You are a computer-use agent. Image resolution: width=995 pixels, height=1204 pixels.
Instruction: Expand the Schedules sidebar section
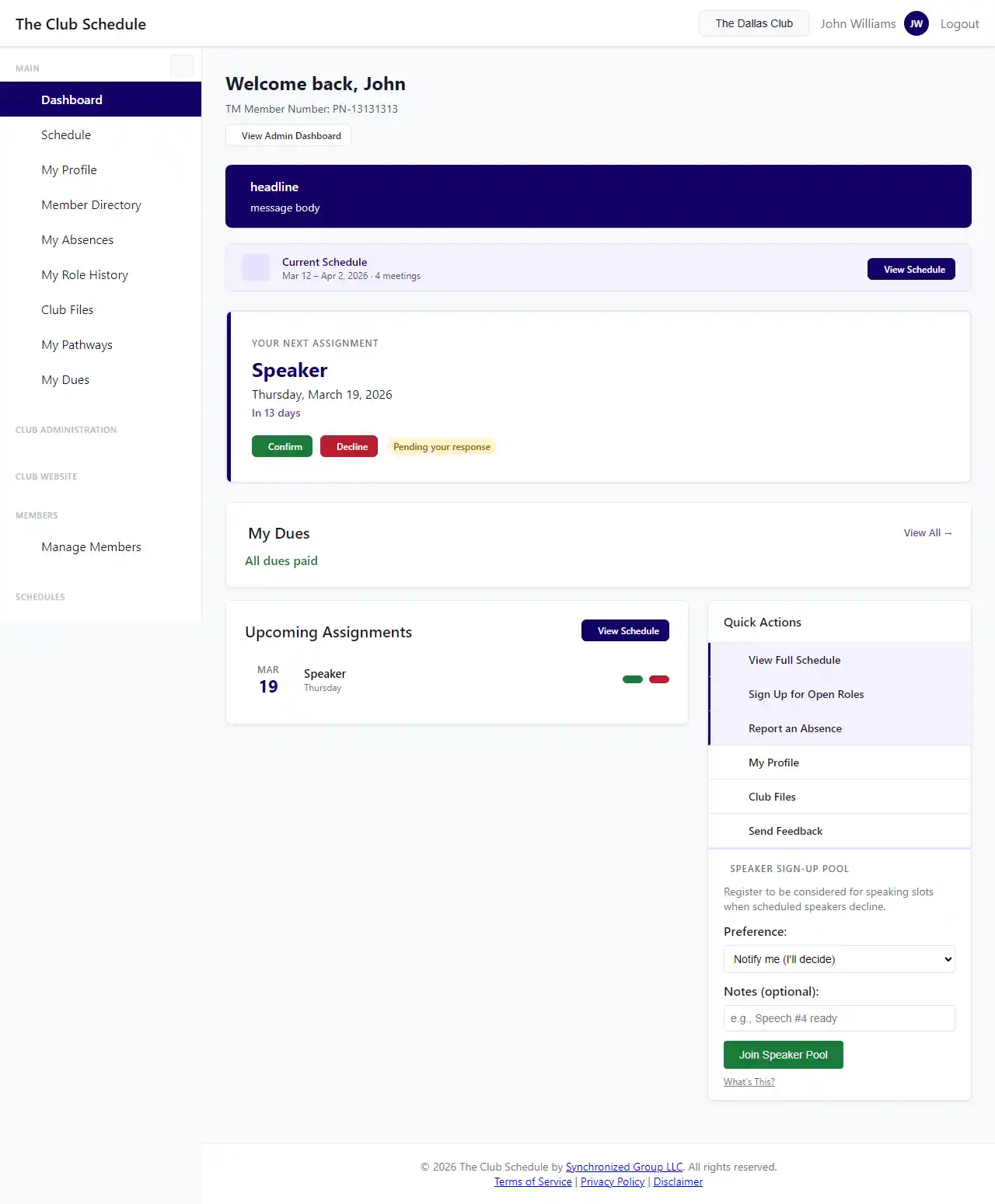pos(40,597)
